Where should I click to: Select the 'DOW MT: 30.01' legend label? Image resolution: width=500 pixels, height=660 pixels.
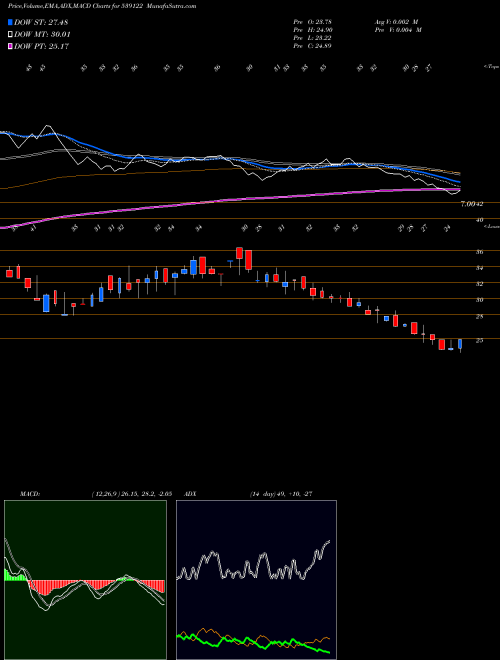click(42, 35)
